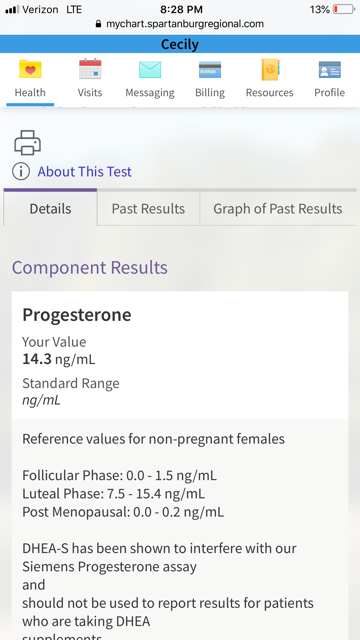This screenshot has height=640, width=360.
Task: Open the Resources book icon
Action: [270, 69]
